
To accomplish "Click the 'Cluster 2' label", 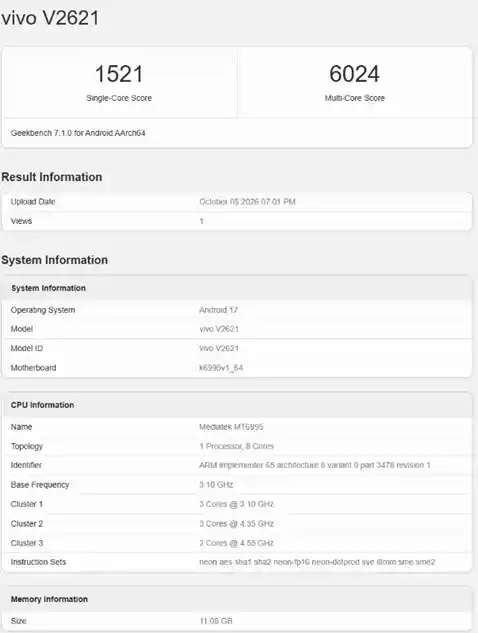I will [x=27, y=524].
